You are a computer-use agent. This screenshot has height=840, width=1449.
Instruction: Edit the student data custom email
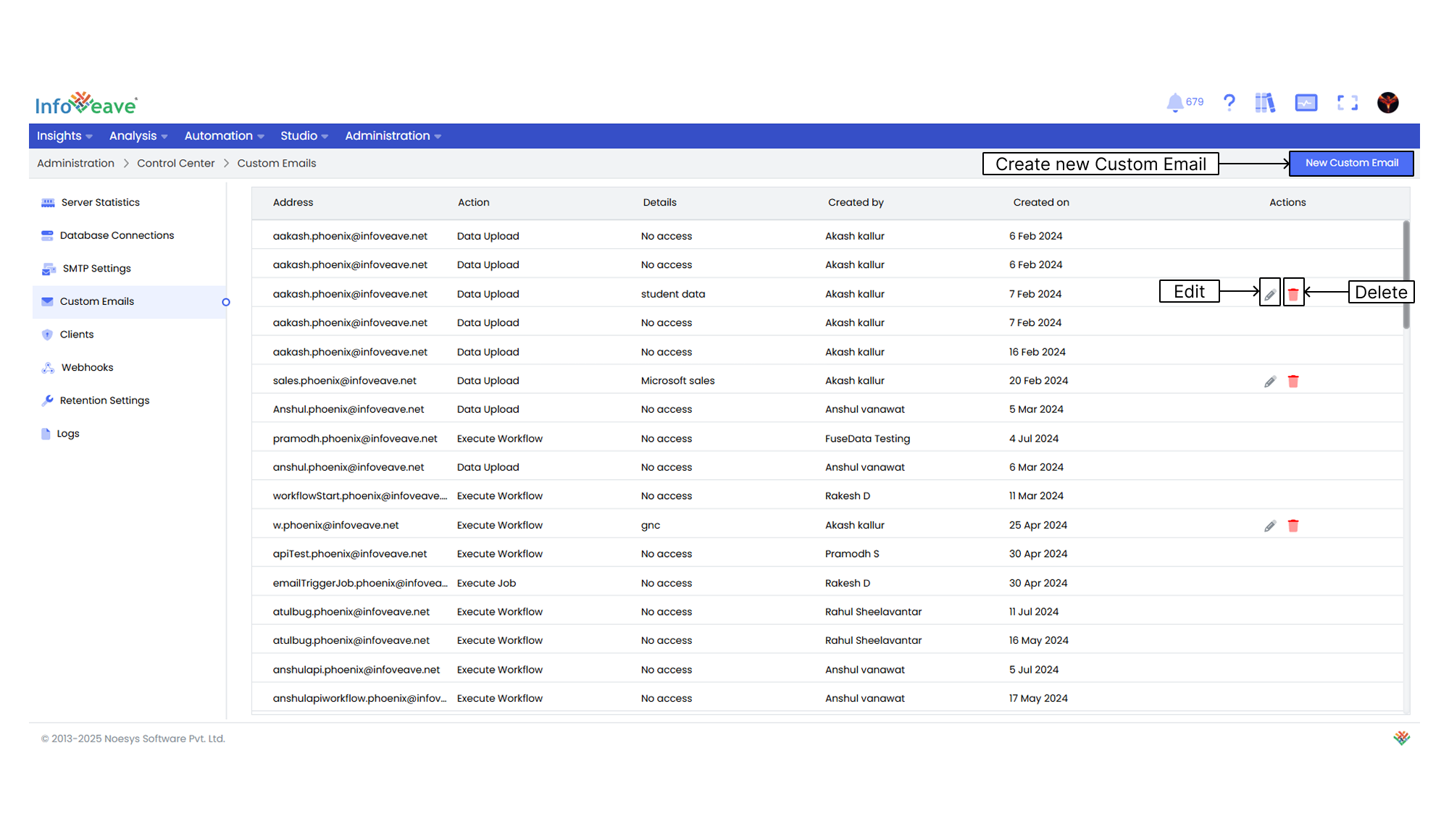pos(1270,294)
